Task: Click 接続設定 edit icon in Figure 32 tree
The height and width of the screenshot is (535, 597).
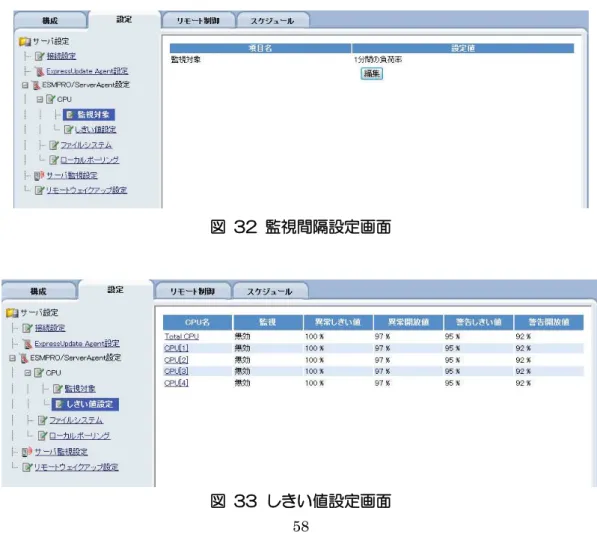Action: click(x=40, y=56)
